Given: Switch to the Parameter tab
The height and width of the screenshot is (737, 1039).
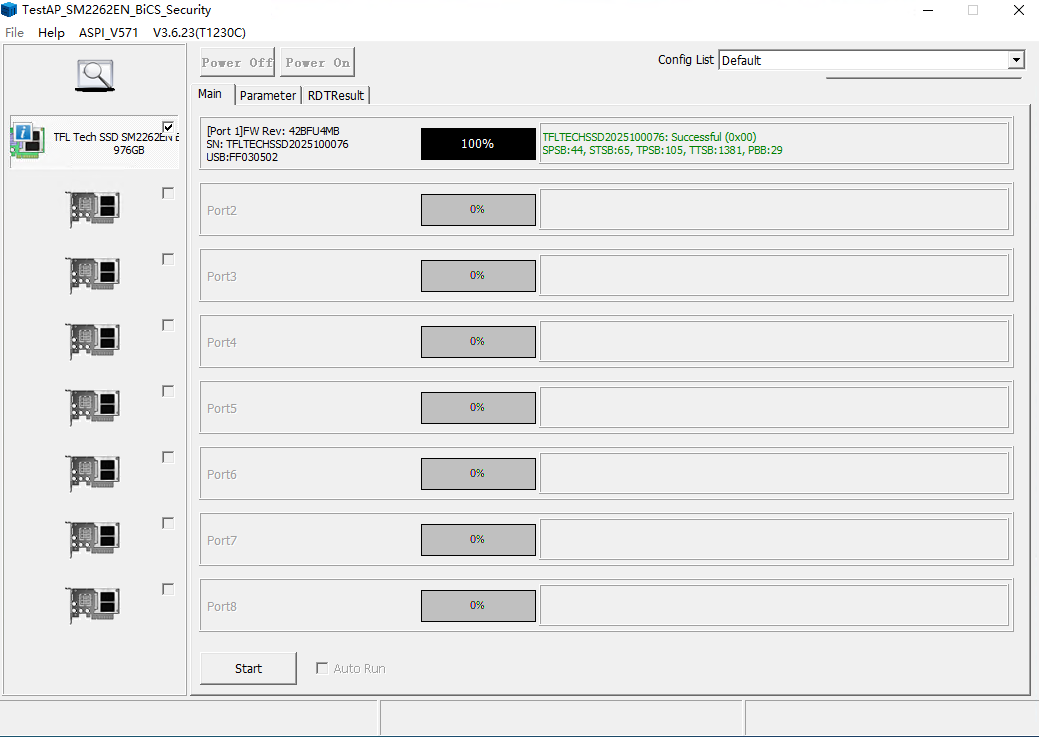Looking at the screenshot, I should click(x=267, y=95).
